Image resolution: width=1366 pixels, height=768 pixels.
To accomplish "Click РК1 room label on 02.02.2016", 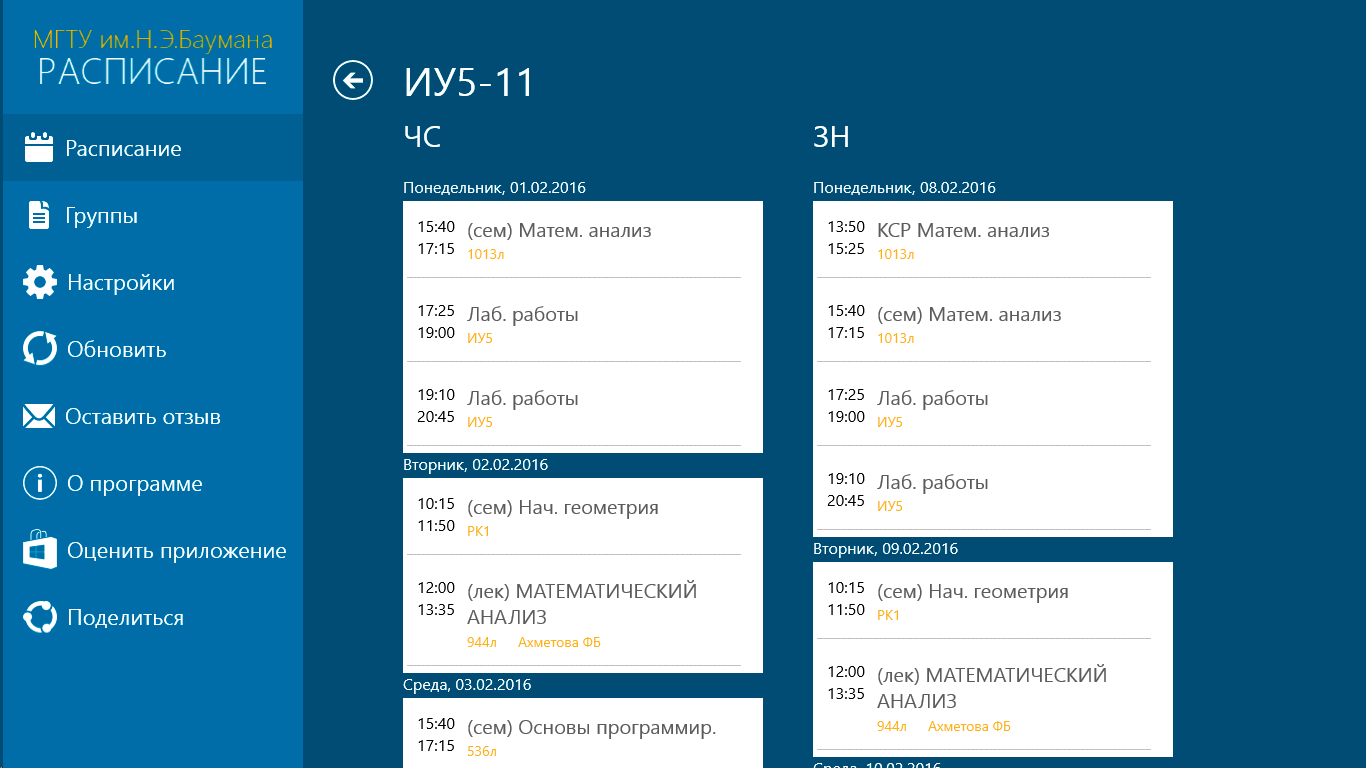I will 478,532.
